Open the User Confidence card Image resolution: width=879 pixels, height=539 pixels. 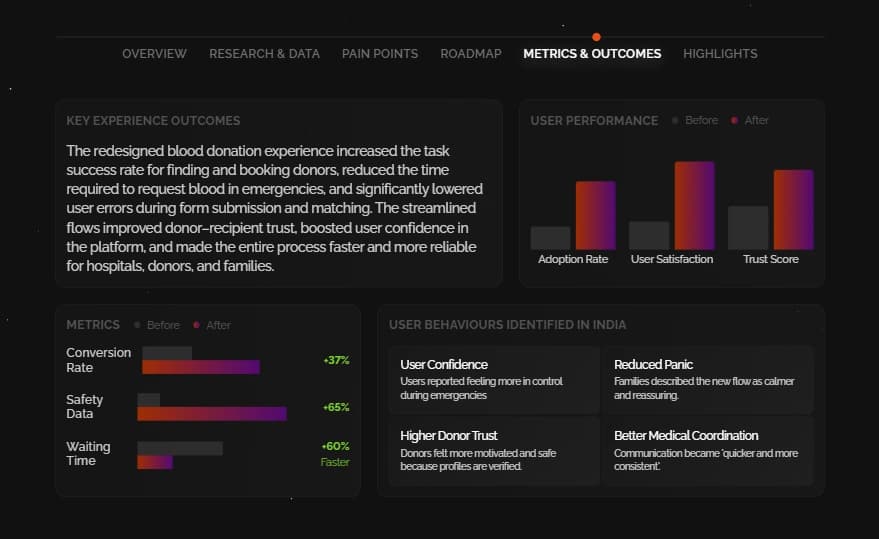[494, 380]
